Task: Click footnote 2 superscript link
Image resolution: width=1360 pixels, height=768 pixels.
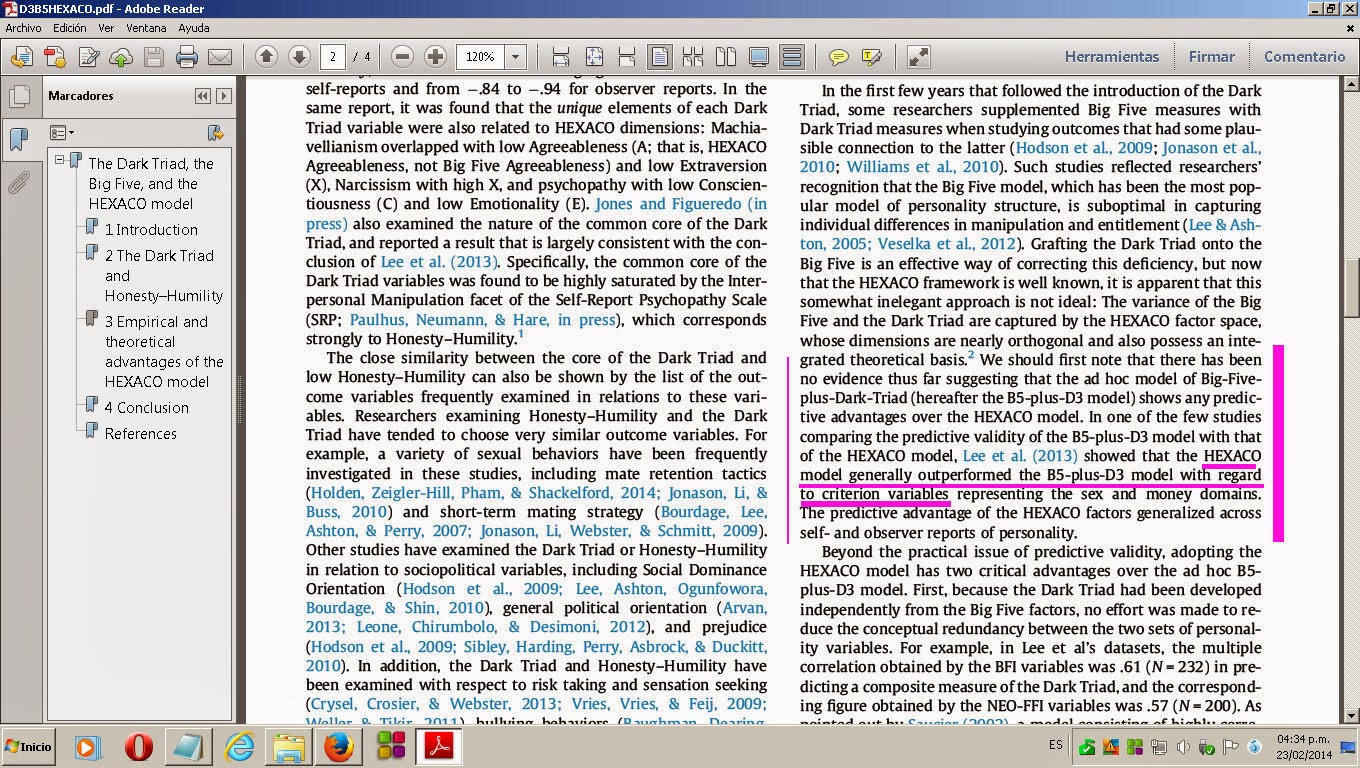Action: [970, 356]
